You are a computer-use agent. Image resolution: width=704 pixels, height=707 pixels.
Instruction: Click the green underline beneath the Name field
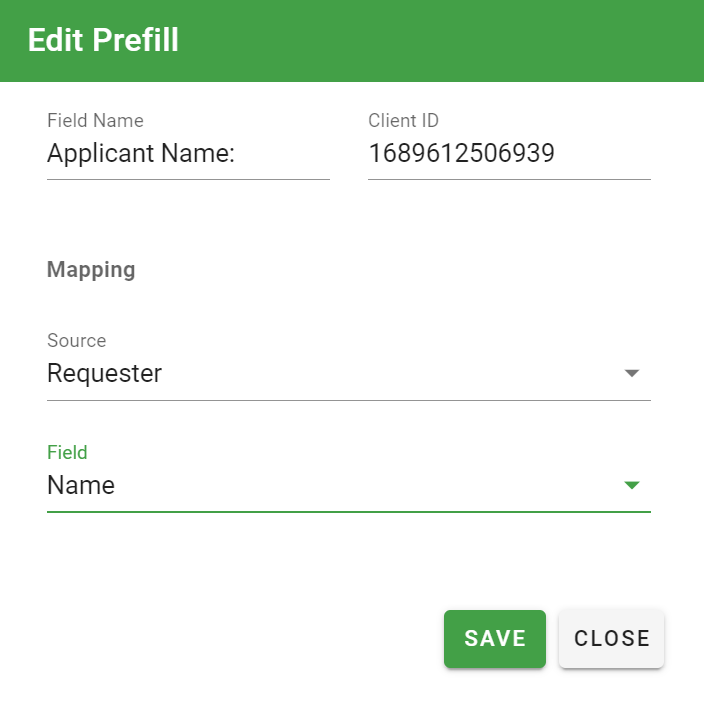(348, 512)
